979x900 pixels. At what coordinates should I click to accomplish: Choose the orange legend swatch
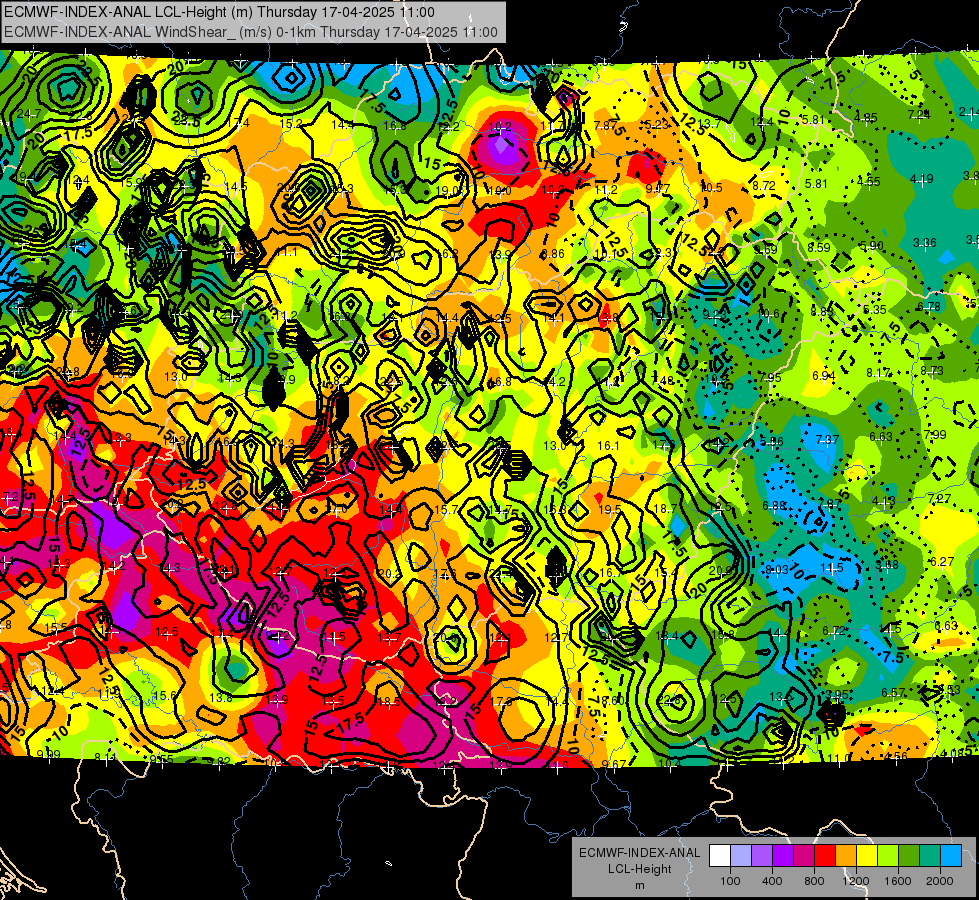click(x=846, y=856)
